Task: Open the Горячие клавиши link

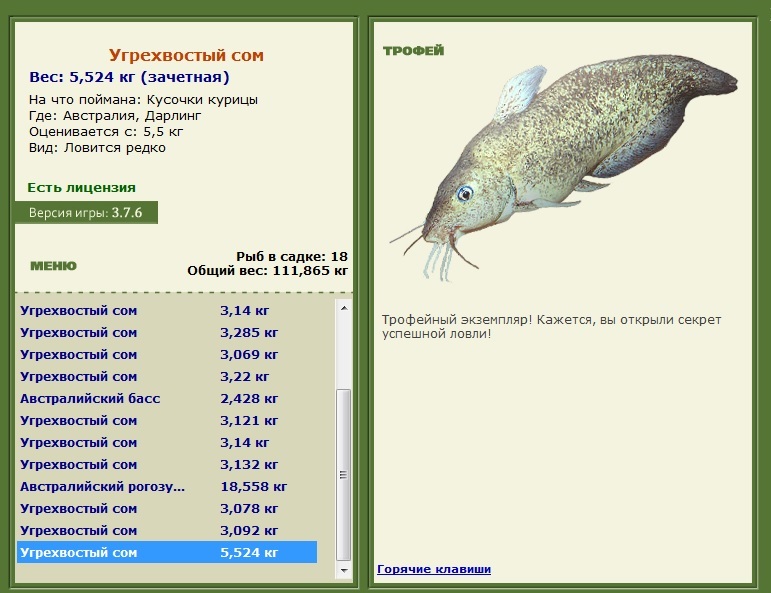Action: pos(434,569)
